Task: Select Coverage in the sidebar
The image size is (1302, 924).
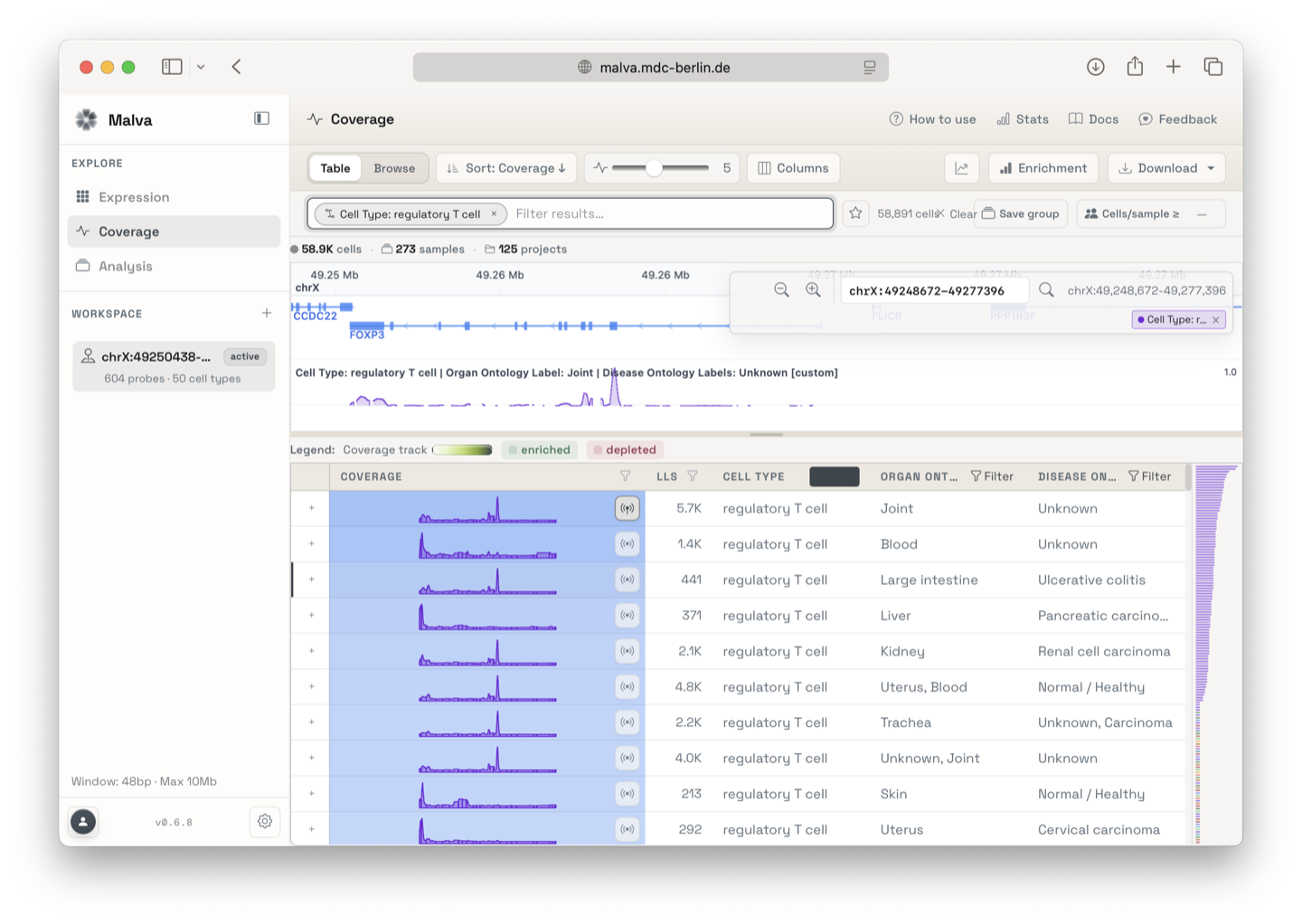Action: 174,231
